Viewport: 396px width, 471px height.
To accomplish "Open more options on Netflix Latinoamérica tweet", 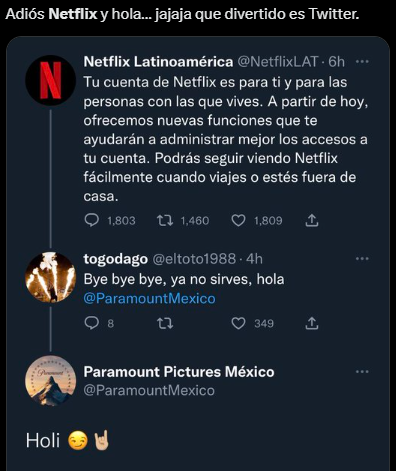I will (362, 62).
